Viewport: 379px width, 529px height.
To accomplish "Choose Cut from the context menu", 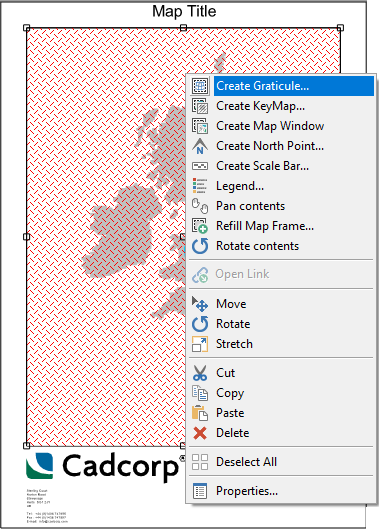I will coord(281,373).
